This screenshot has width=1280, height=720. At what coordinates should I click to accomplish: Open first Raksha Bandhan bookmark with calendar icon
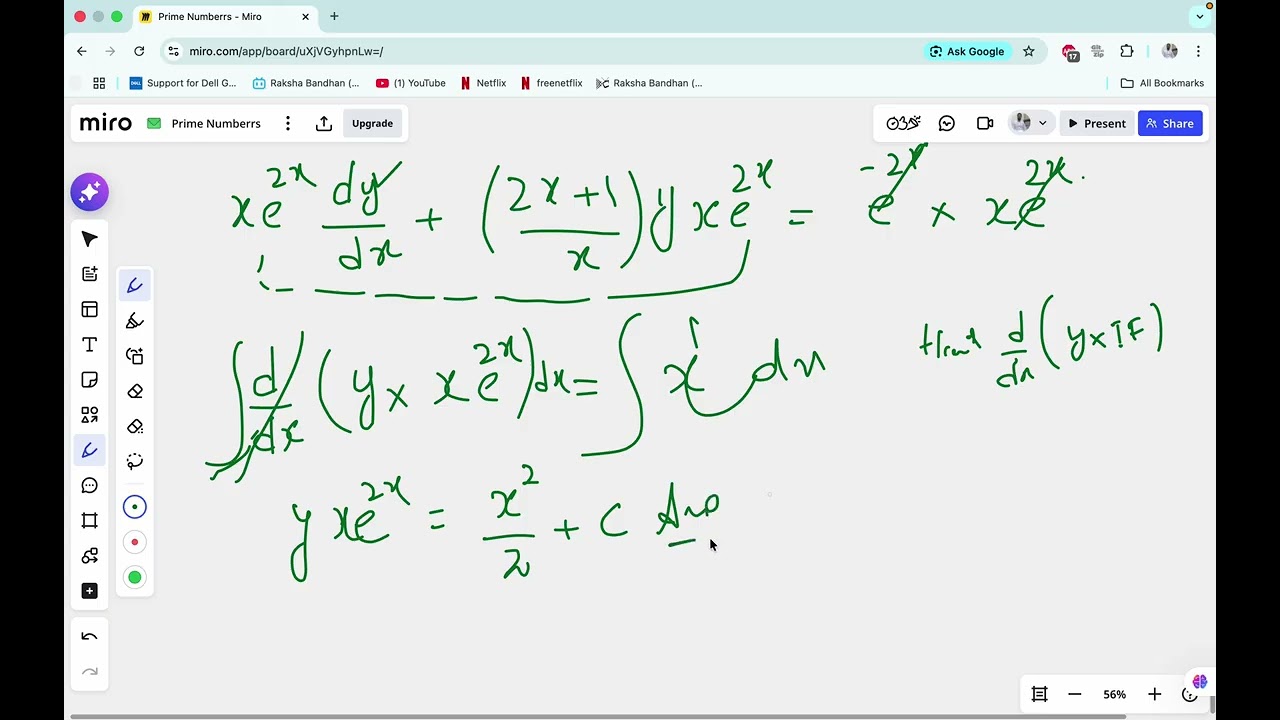coord(306,83)
